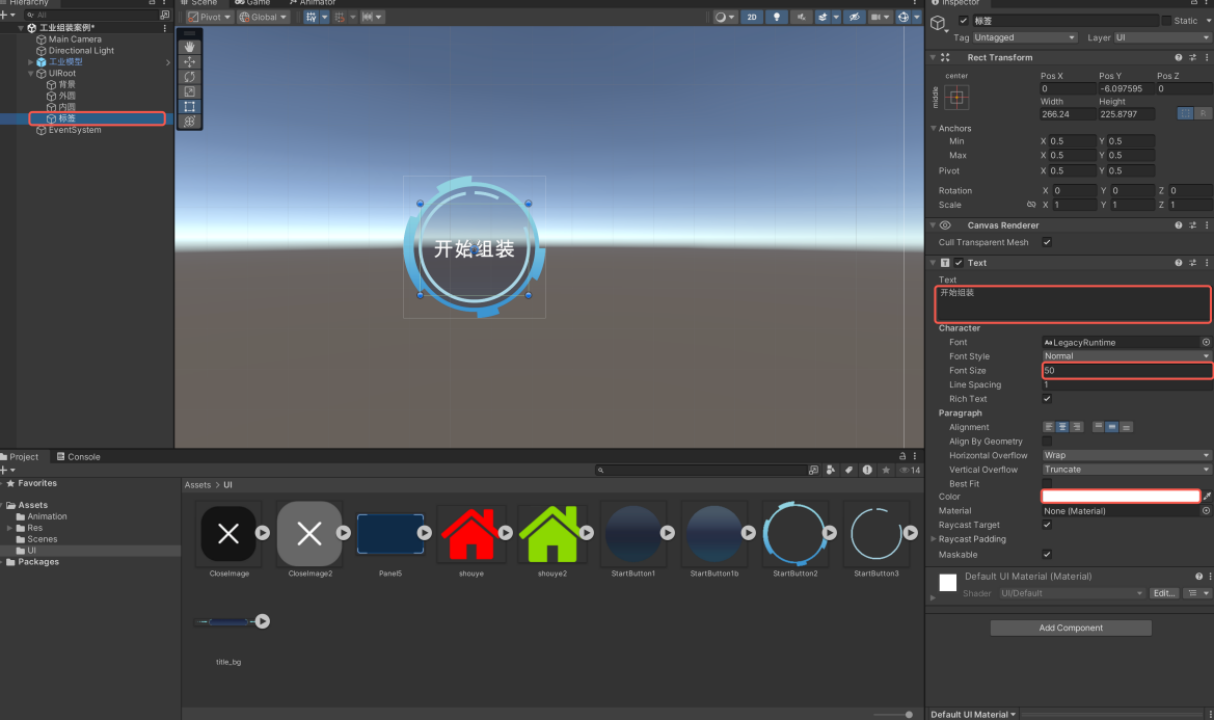Switch to the Animator tab
Image resolution: width=1214 pixels, height=720 pixels.
click(311, 3)
